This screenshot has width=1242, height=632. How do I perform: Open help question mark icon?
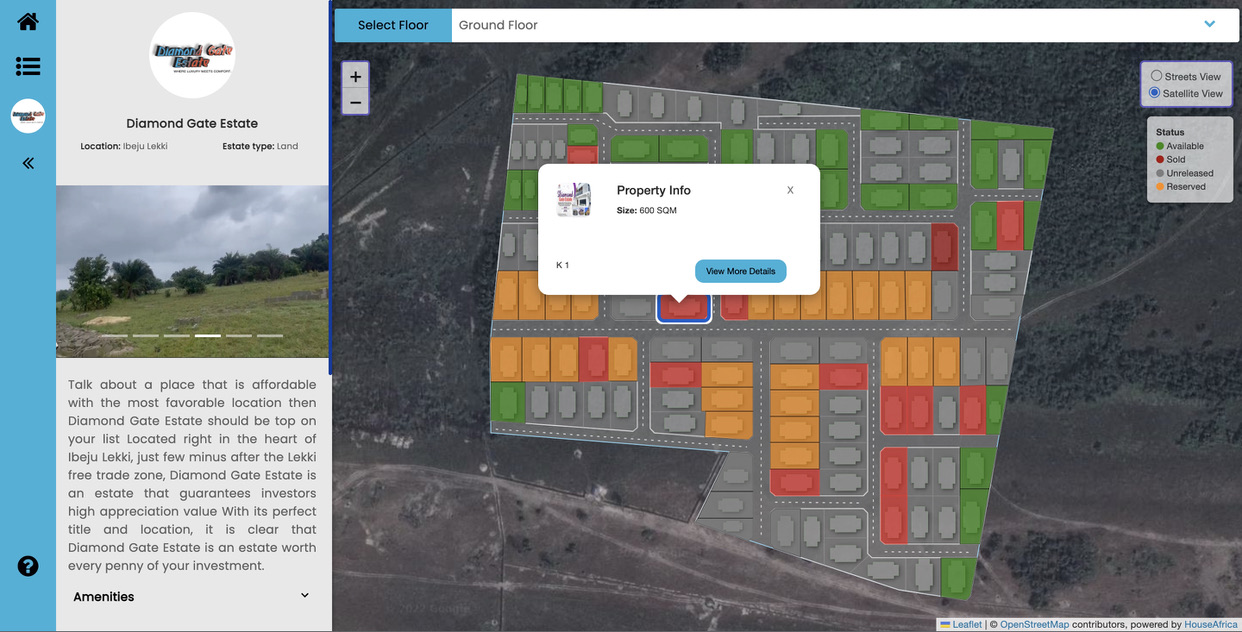(28, 566)
